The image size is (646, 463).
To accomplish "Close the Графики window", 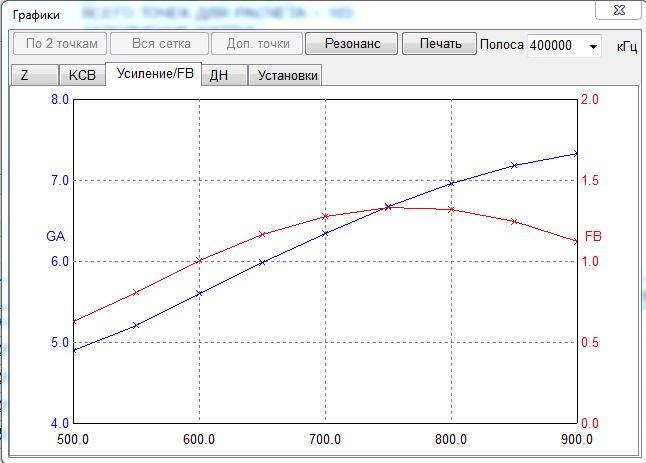I will click(619, 10).
